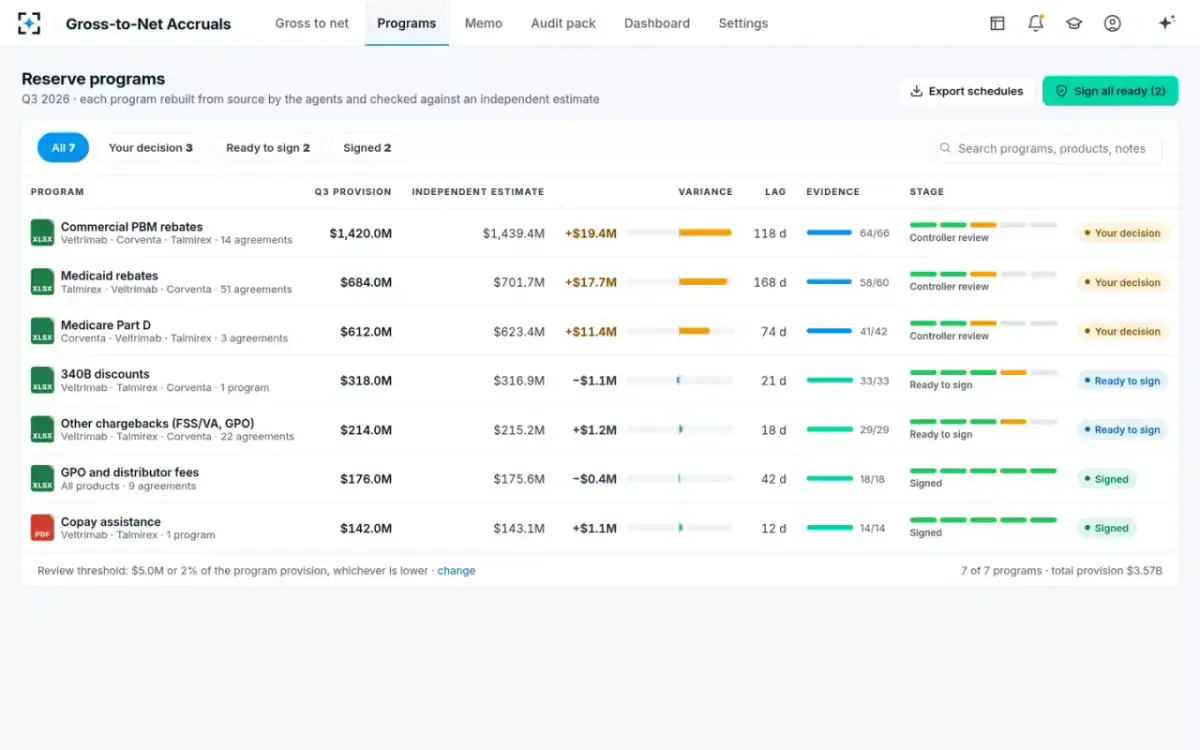Click the evidence progress bar for Medicaid rebates

pos(829,282)
